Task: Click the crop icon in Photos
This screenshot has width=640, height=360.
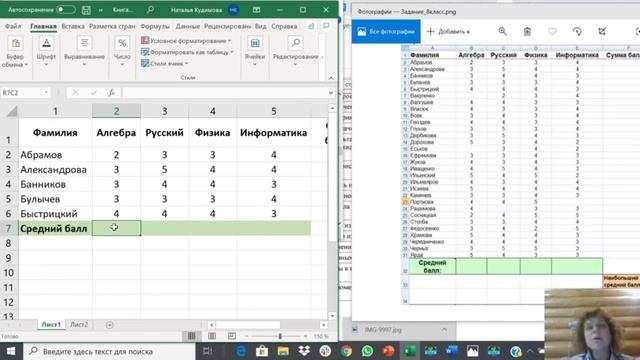Action: (x=602, y=31)
